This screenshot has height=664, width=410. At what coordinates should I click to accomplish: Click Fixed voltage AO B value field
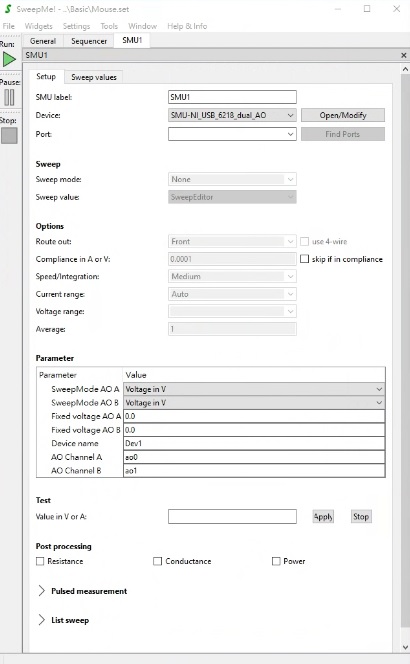pyautogui.click(x=254, y=430)
